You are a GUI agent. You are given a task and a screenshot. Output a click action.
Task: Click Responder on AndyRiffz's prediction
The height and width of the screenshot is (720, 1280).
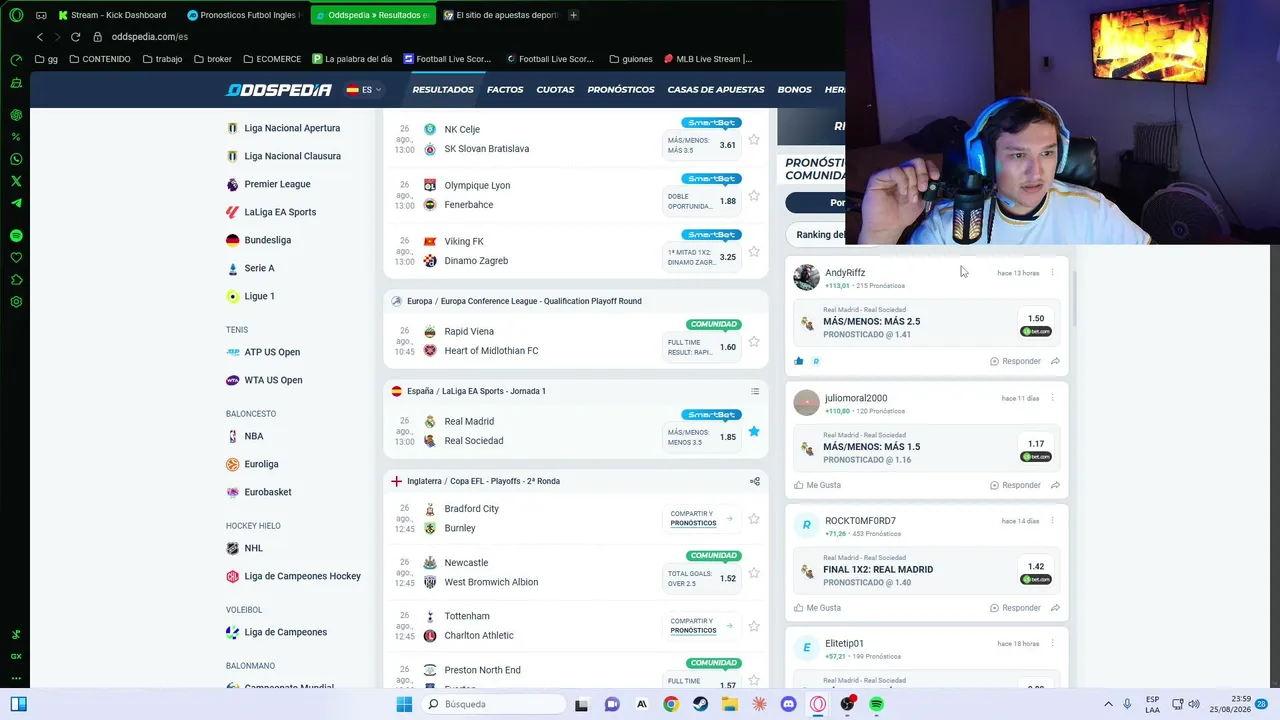[x=1015, y=361]
